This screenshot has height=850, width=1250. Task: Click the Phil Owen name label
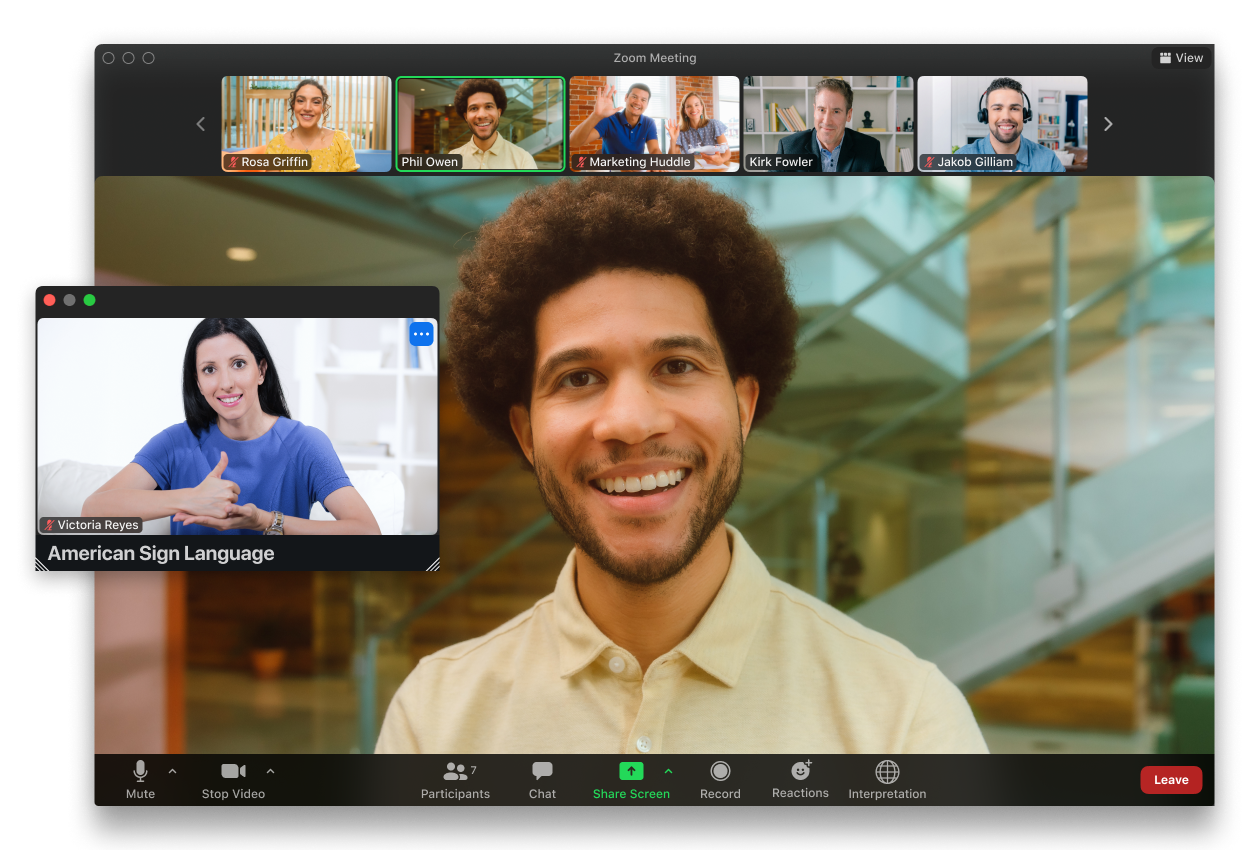[430, 162]
